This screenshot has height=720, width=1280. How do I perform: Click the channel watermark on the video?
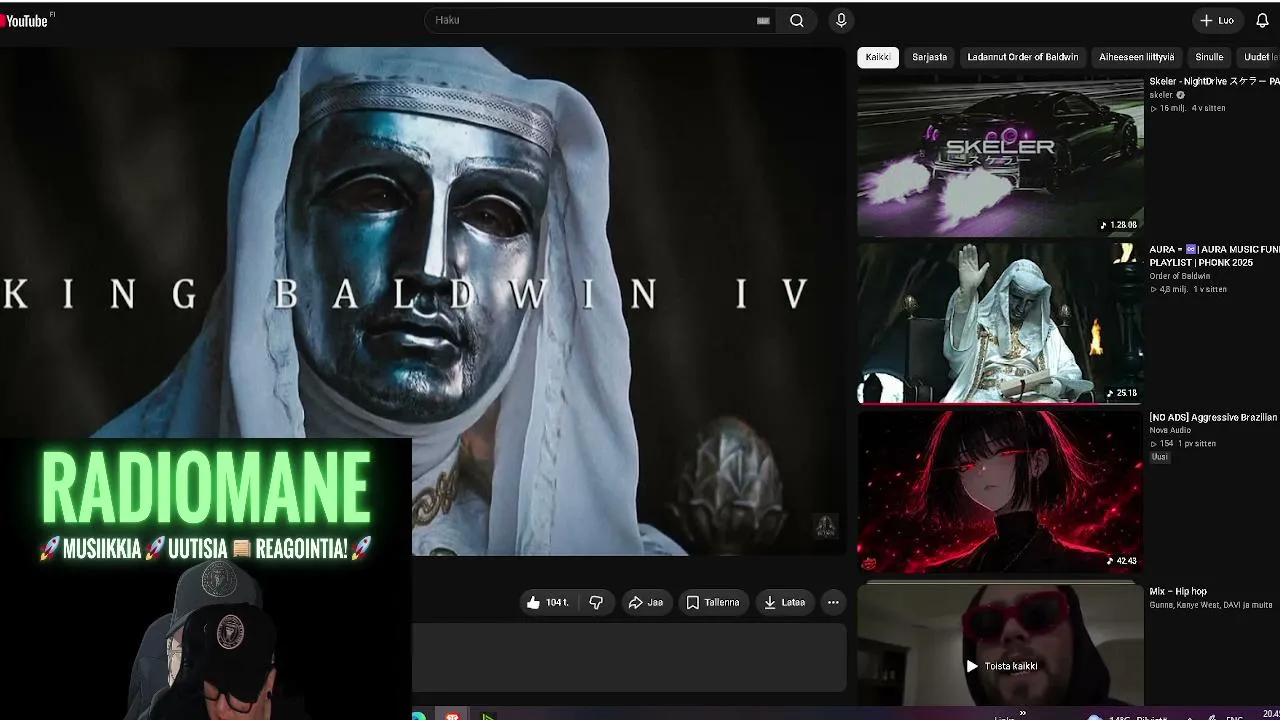pyautogui.click(x=825, y=526)
